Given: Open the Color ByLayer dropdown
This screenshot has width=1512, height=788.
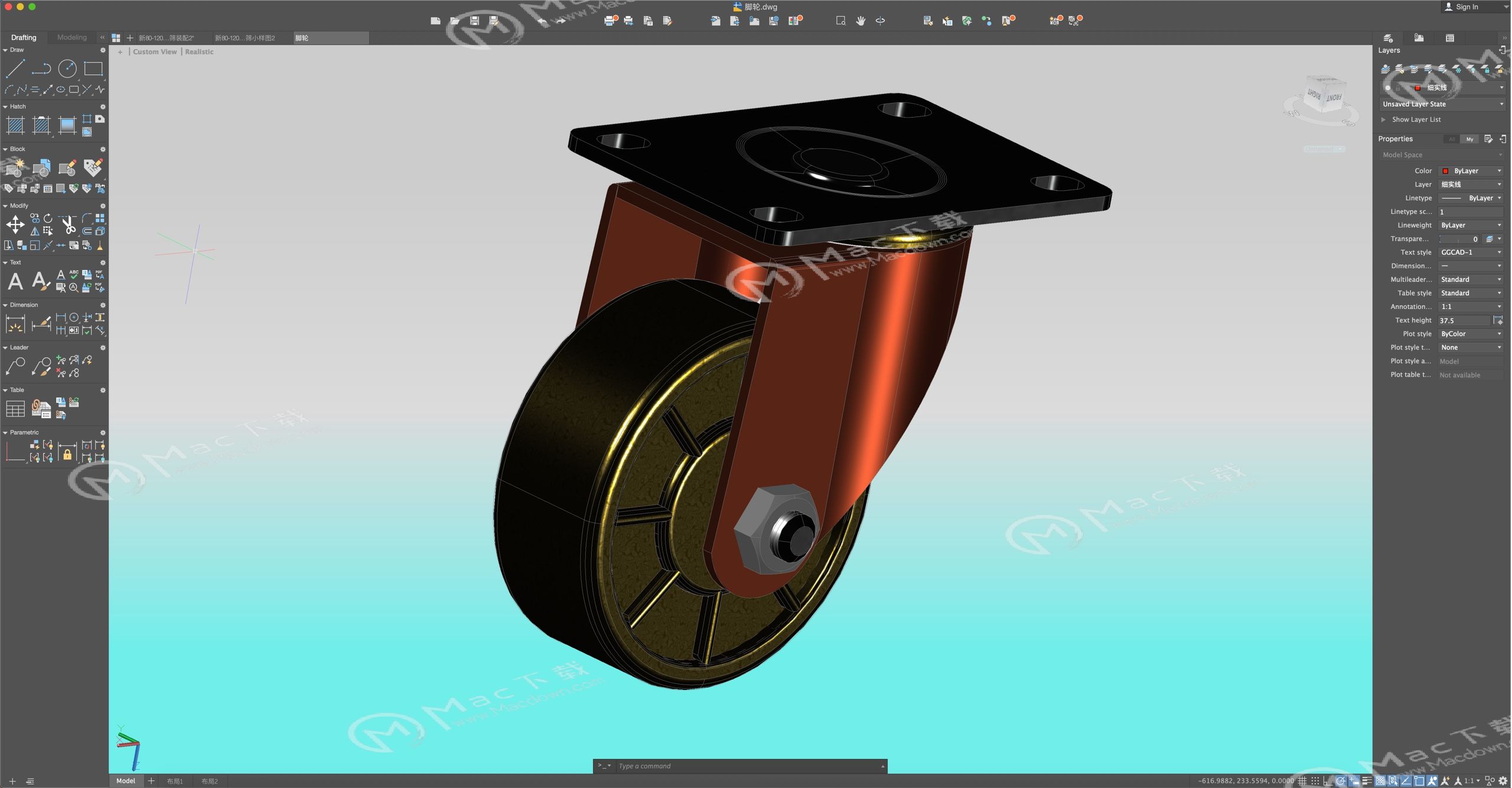Looking at the screenshot, I should click(x=1471, y=171).
